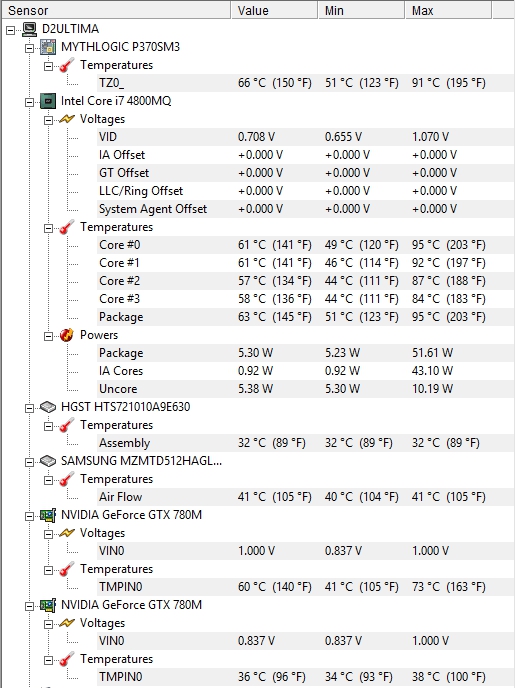Click the Voltages icon under first GTX 780M
The height and width of the screenshot is (688, 515).
click(x=67, y=533)
